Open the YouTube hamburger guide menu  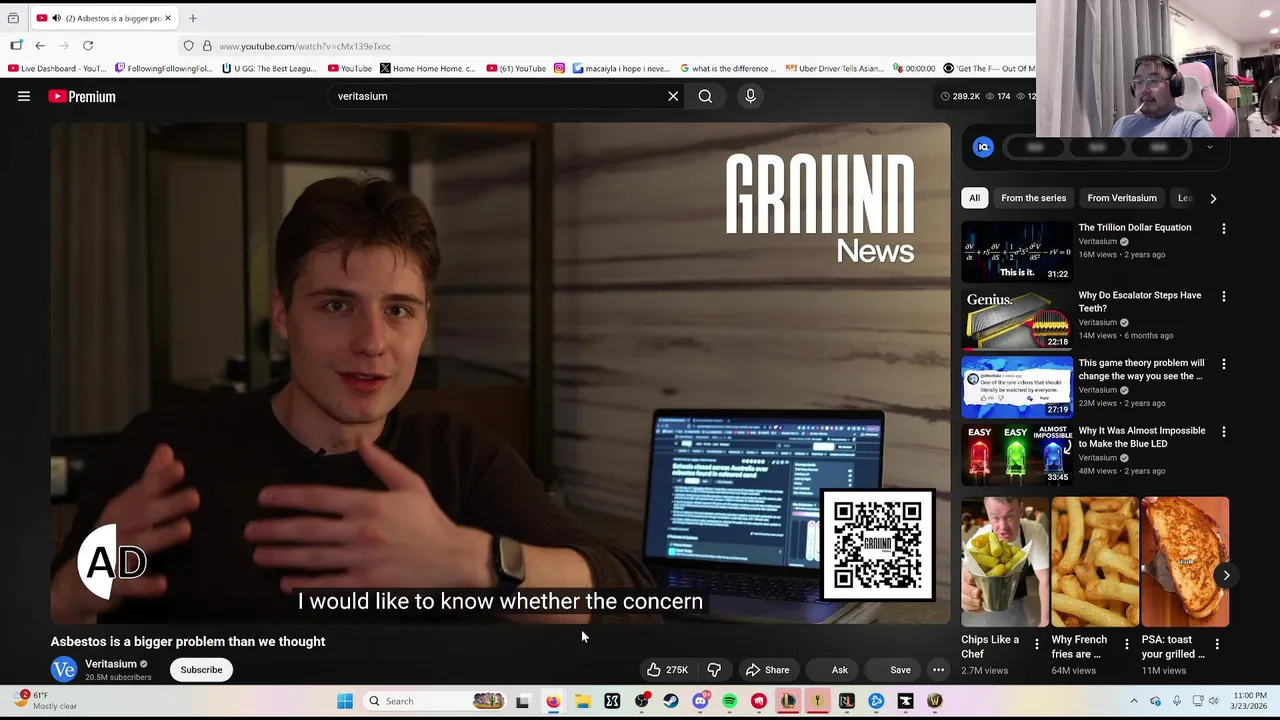[x=24, y=96]
